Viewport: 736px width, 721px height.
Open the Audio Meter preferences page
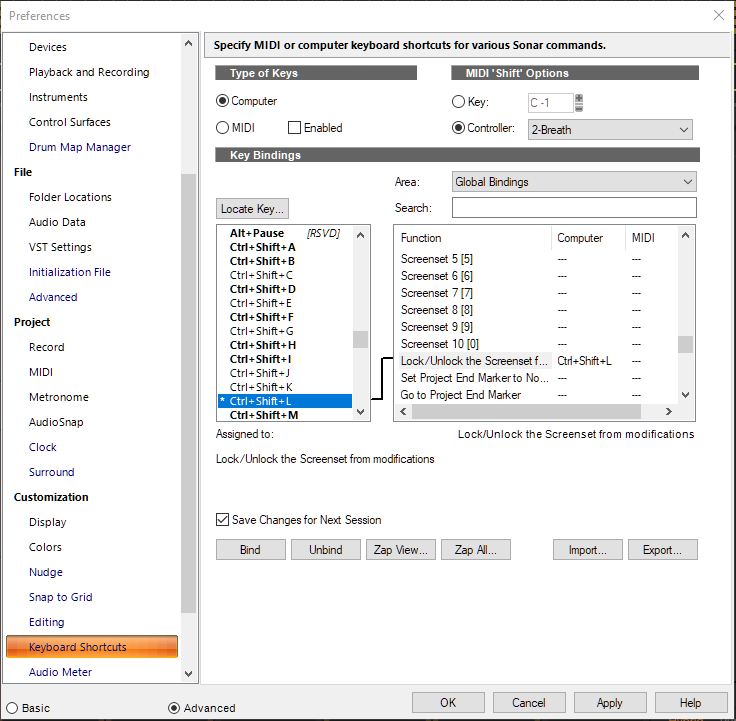pyautogui.click(x=60, y=672)
